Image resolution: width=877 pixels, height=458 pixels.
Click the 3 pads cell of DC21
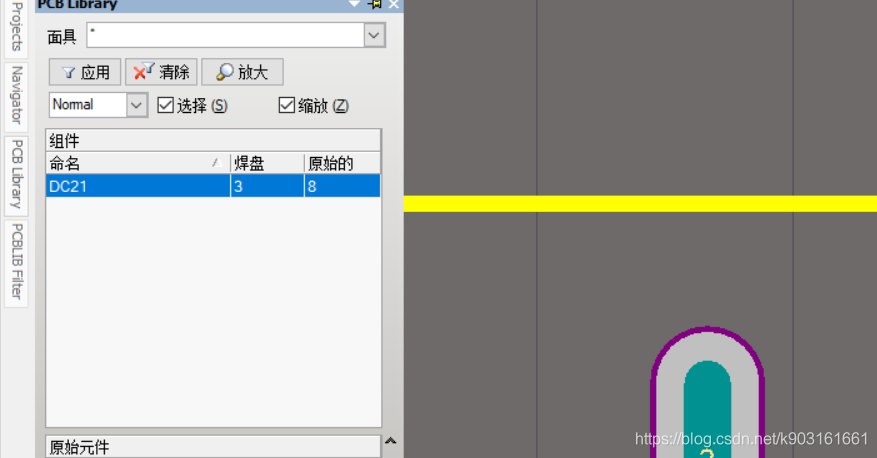[x=267, y=186]
